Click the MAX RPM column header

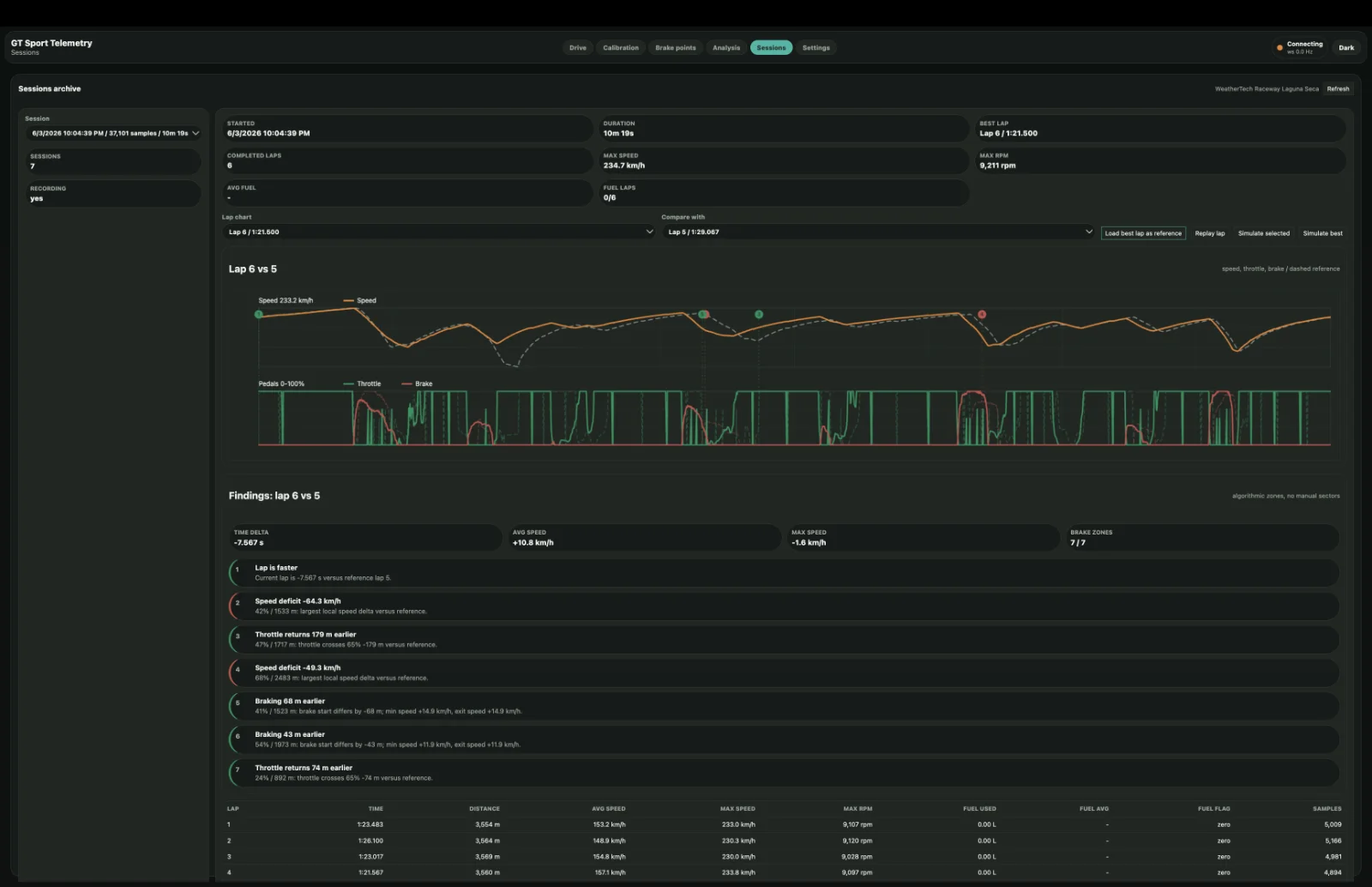(x=857, y=809)
